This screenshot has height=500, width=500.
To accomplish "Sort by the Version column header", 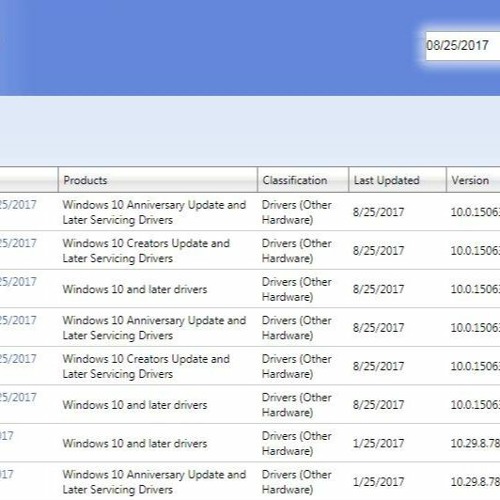I will coord(473,180).
